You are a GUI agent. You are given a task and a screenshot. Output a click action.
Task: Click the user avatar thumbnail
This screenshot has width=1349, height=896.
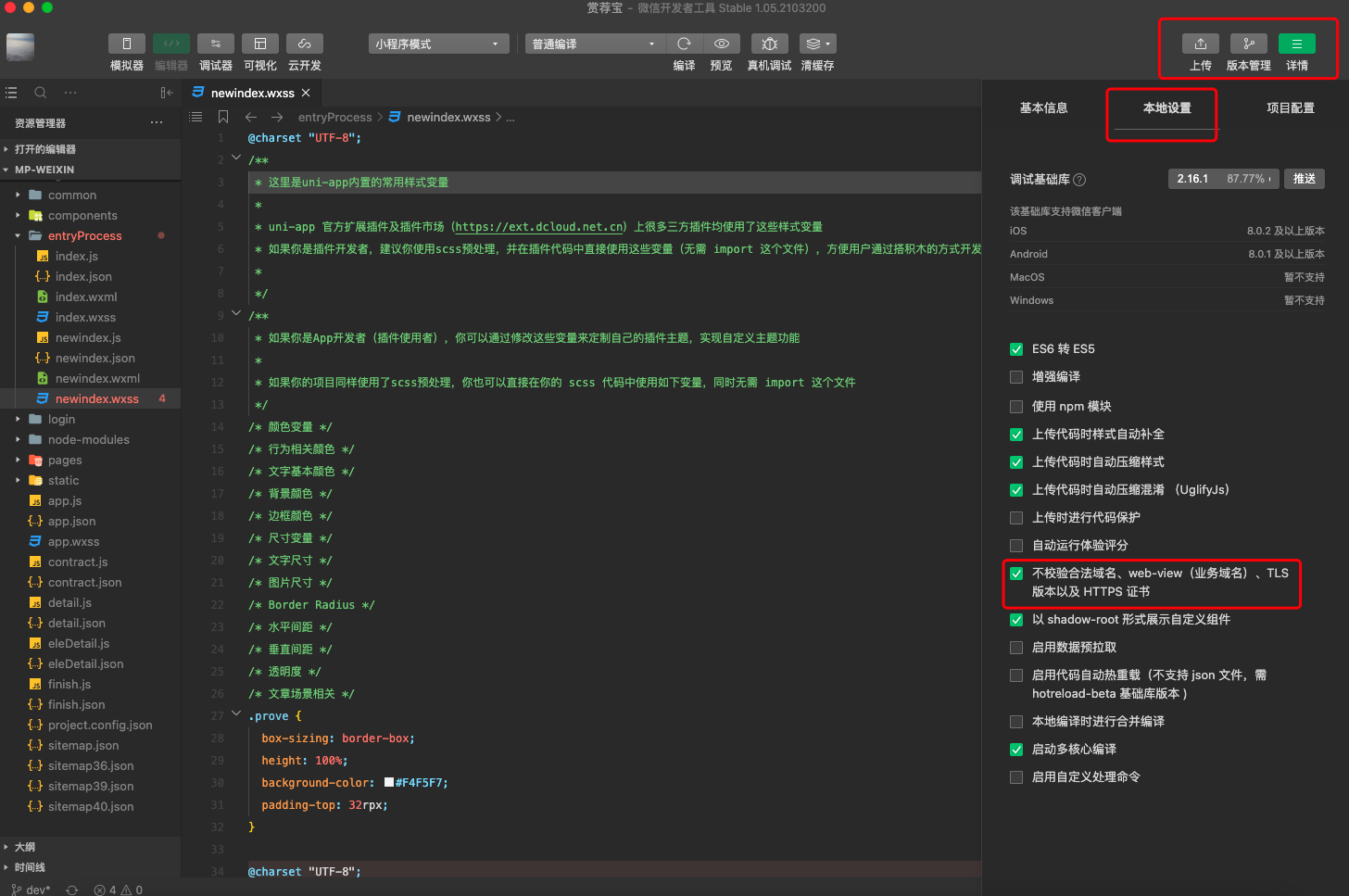(20, 46)
